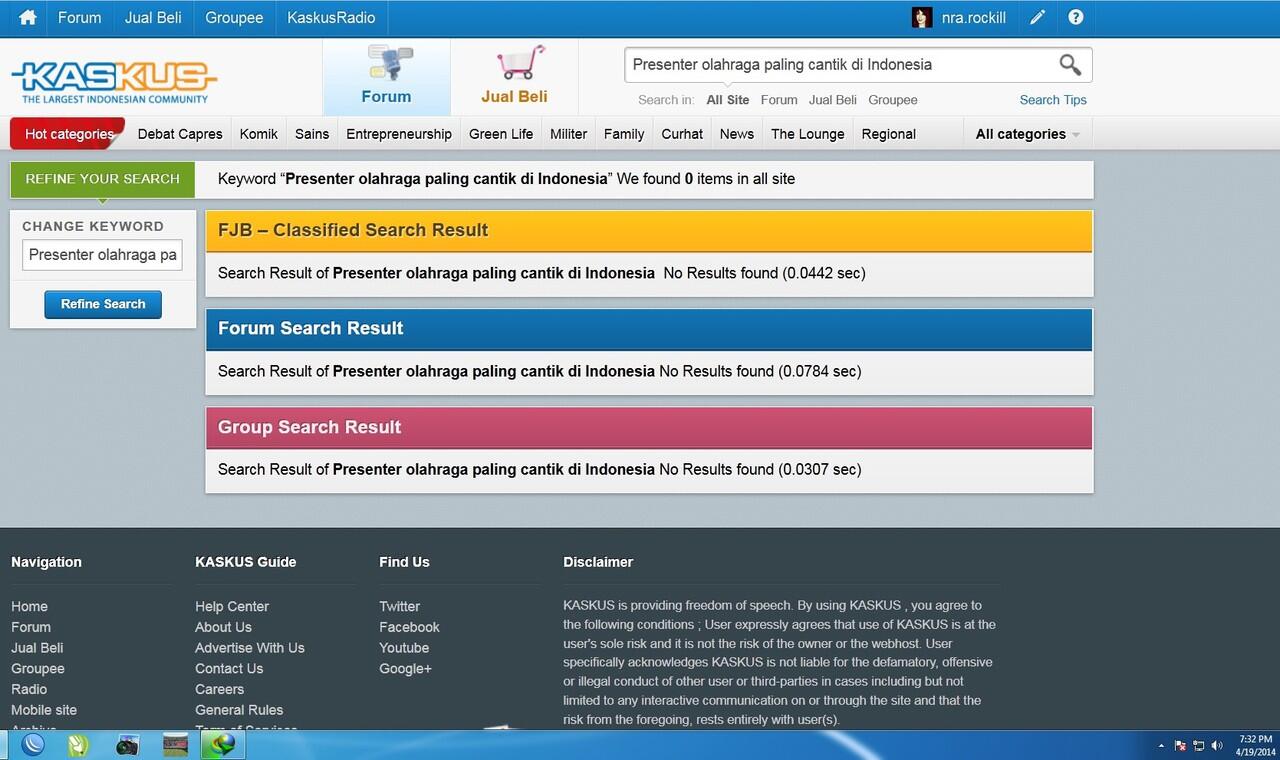Open Careers footer link
Viewport: 1280px width, 760px height.
pos(219,689)
